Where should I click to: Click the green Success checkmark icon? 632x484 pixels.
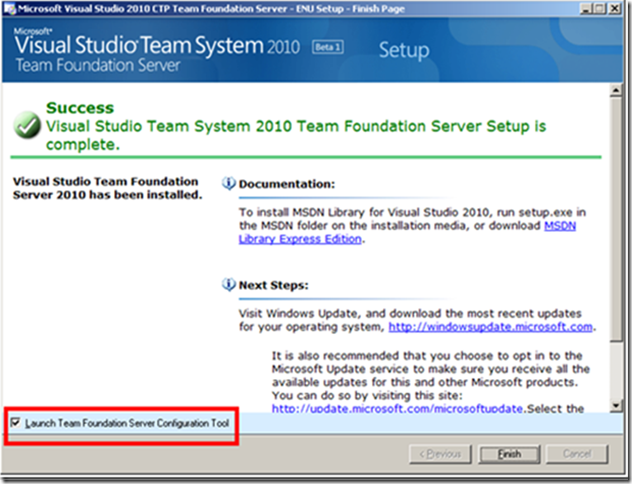click(29, 125)
